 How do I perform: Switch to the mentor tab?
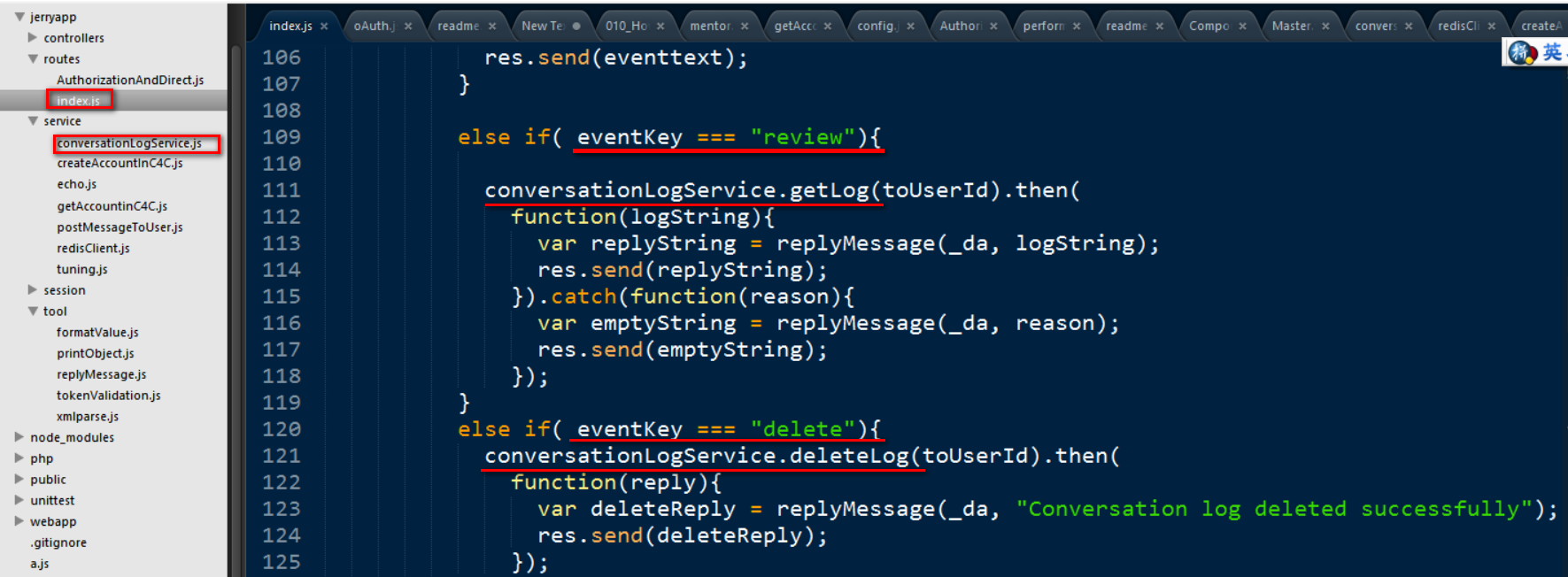tap(711, 27)
